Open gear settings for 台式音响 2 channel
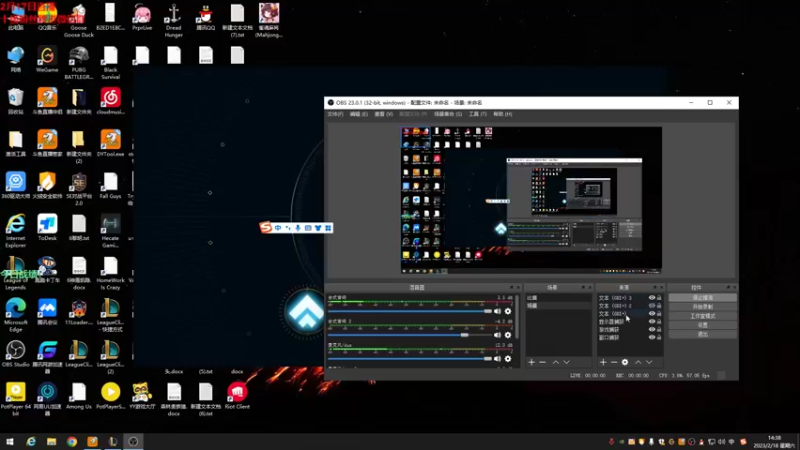This screenshot has height=450, width=800. tap(508, 335)
